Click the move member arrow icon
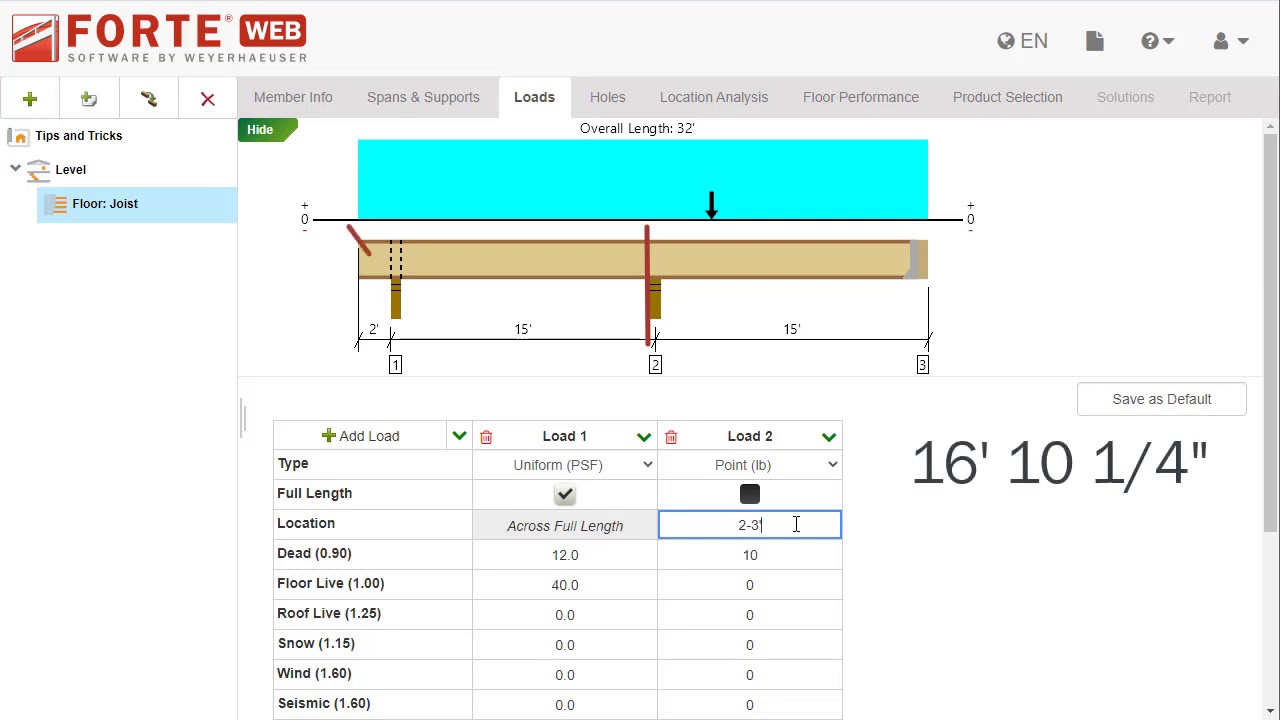Image resolution: width=1280 pixels, height=720 pixels. [148, 99]
